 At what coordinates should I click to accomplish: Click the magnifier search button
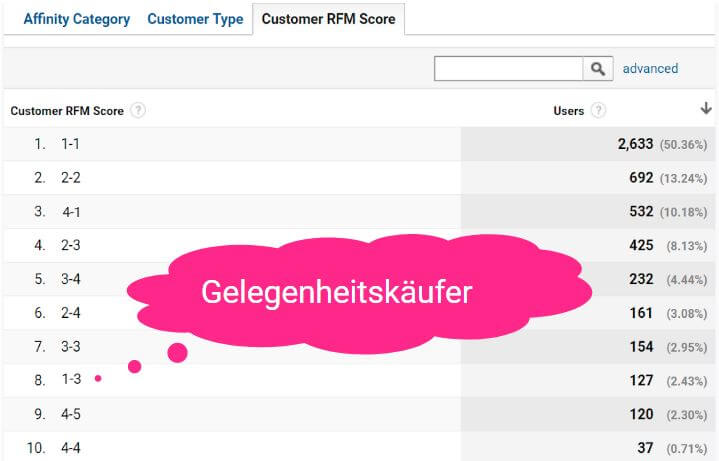(598, 69)
